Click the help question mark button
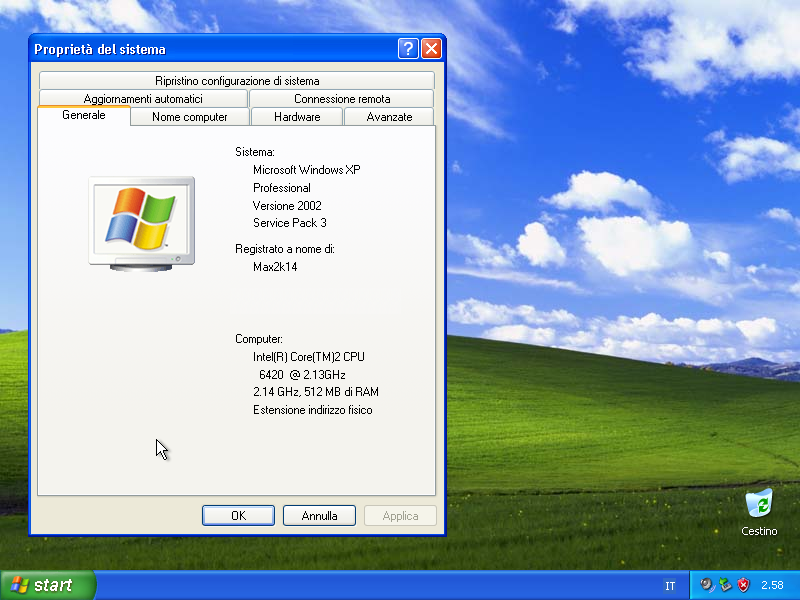 pos(408,49)
